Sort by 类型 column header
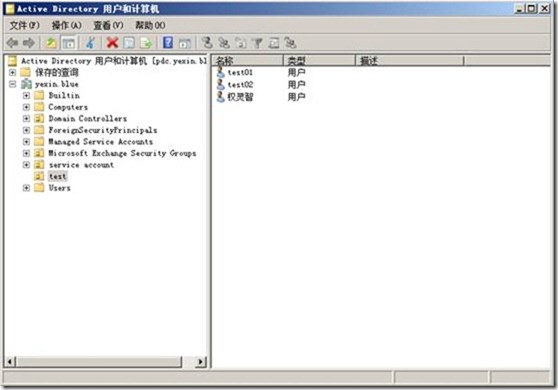The image size is (558, 390). pos(320,60)
